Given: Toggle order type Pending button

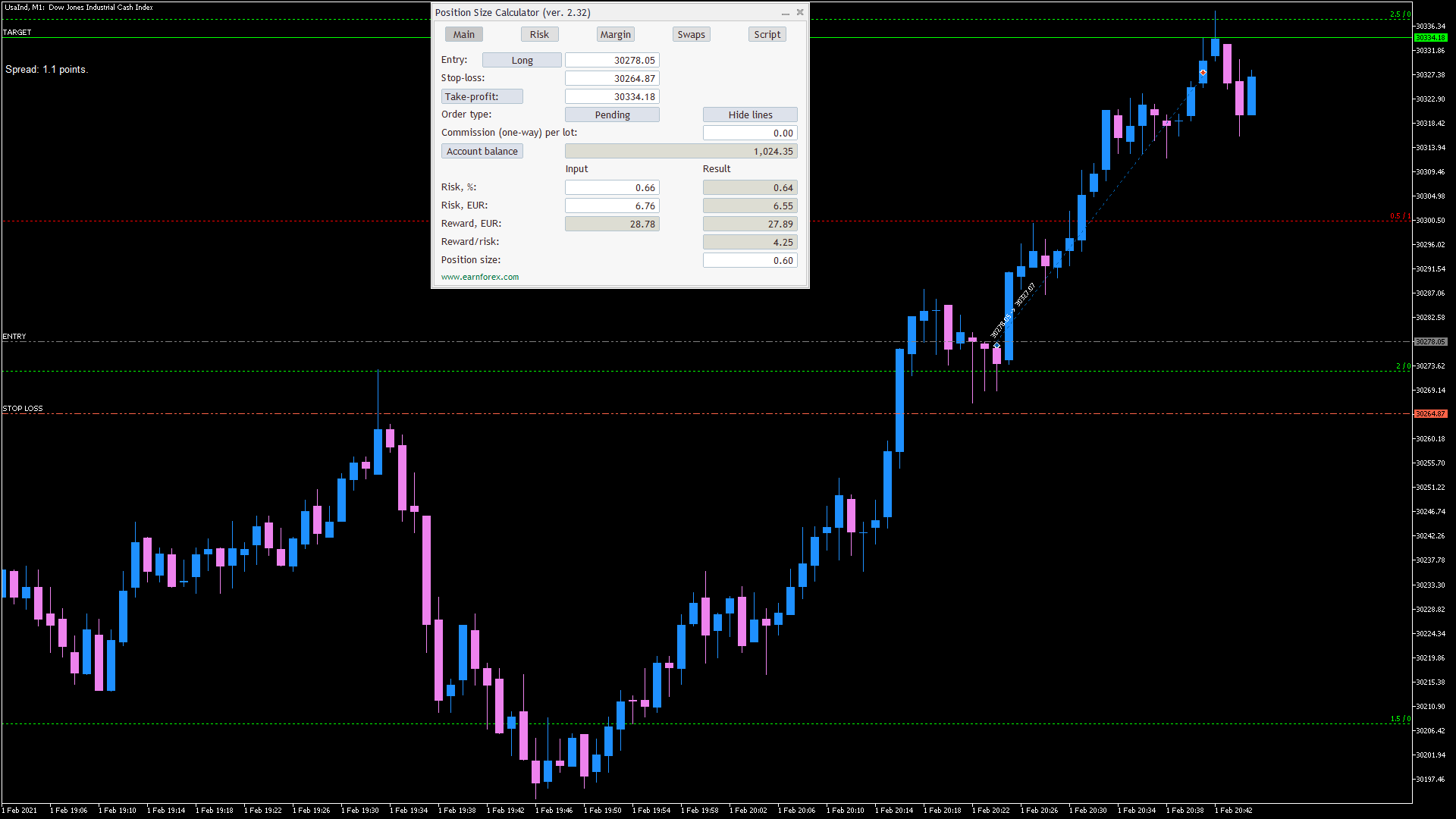Looking at the screenshot, I should tap(612, 115).
